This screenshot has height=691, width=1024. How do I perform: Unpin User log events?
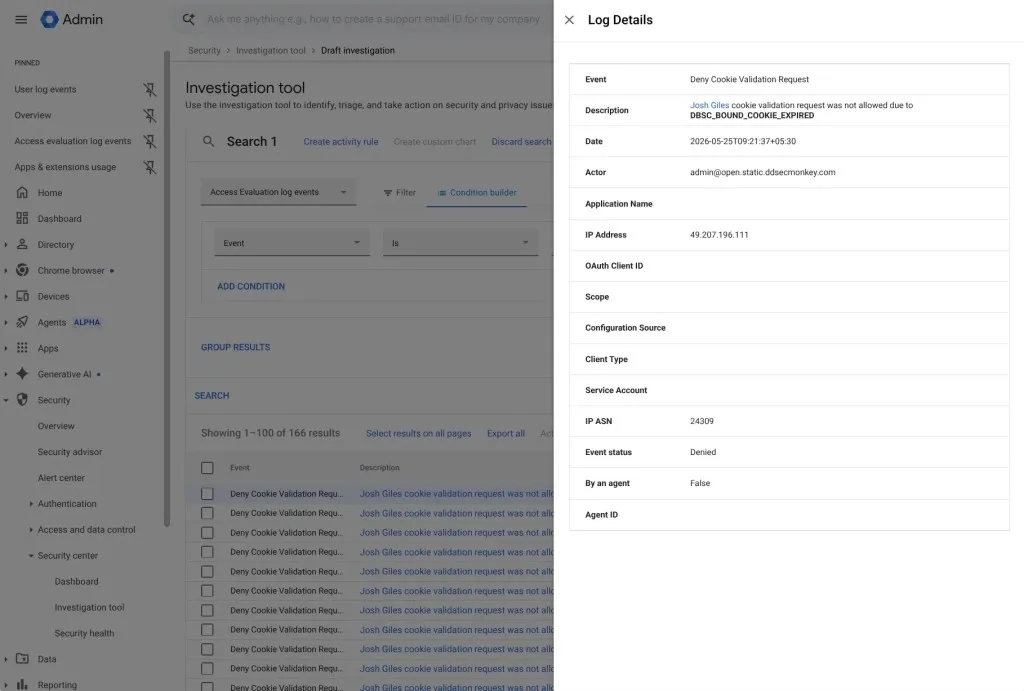pyautogui.click(x=150, y=89)
